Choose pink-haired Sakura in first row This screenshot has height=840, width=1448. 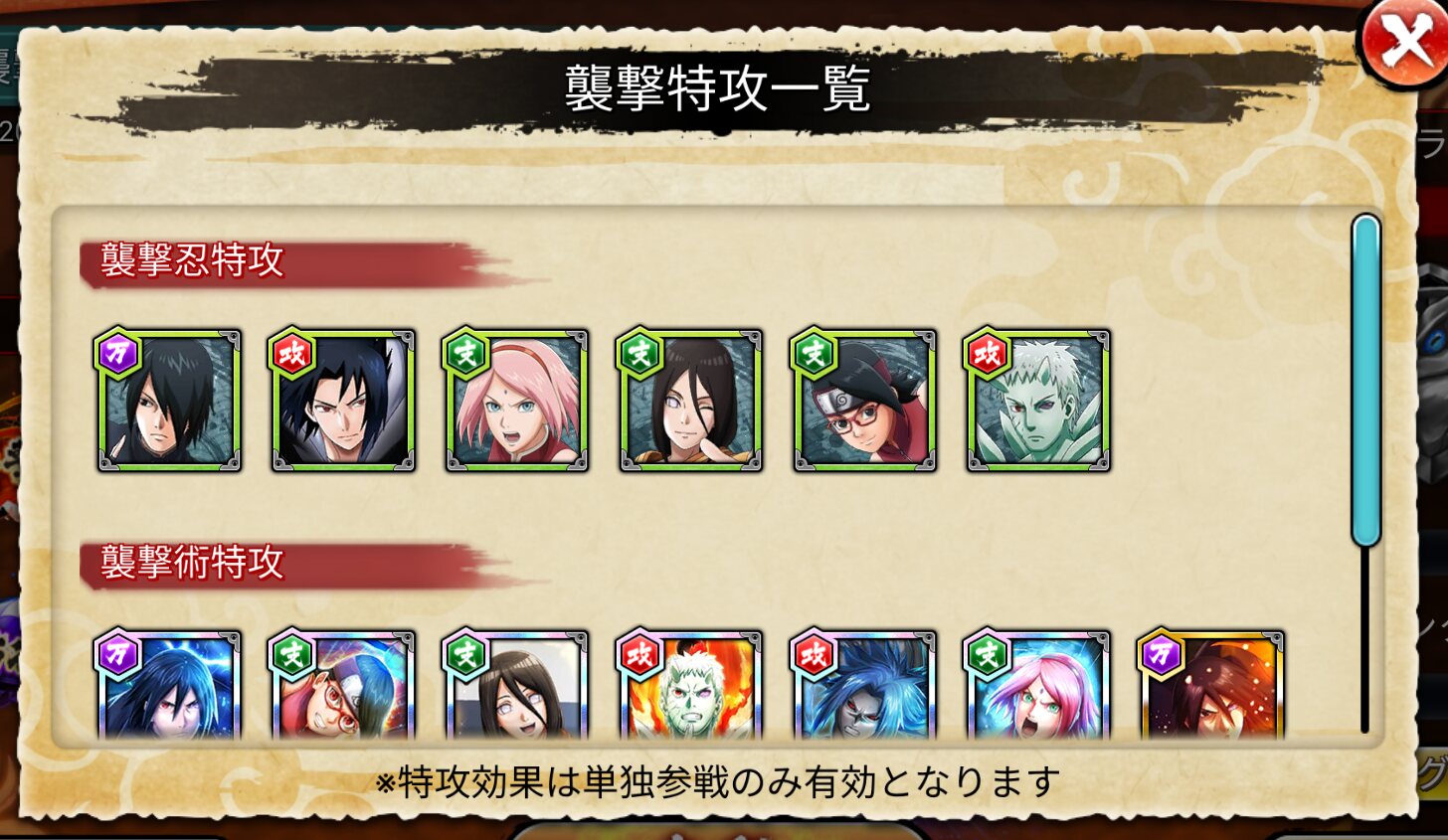point(516,401)
